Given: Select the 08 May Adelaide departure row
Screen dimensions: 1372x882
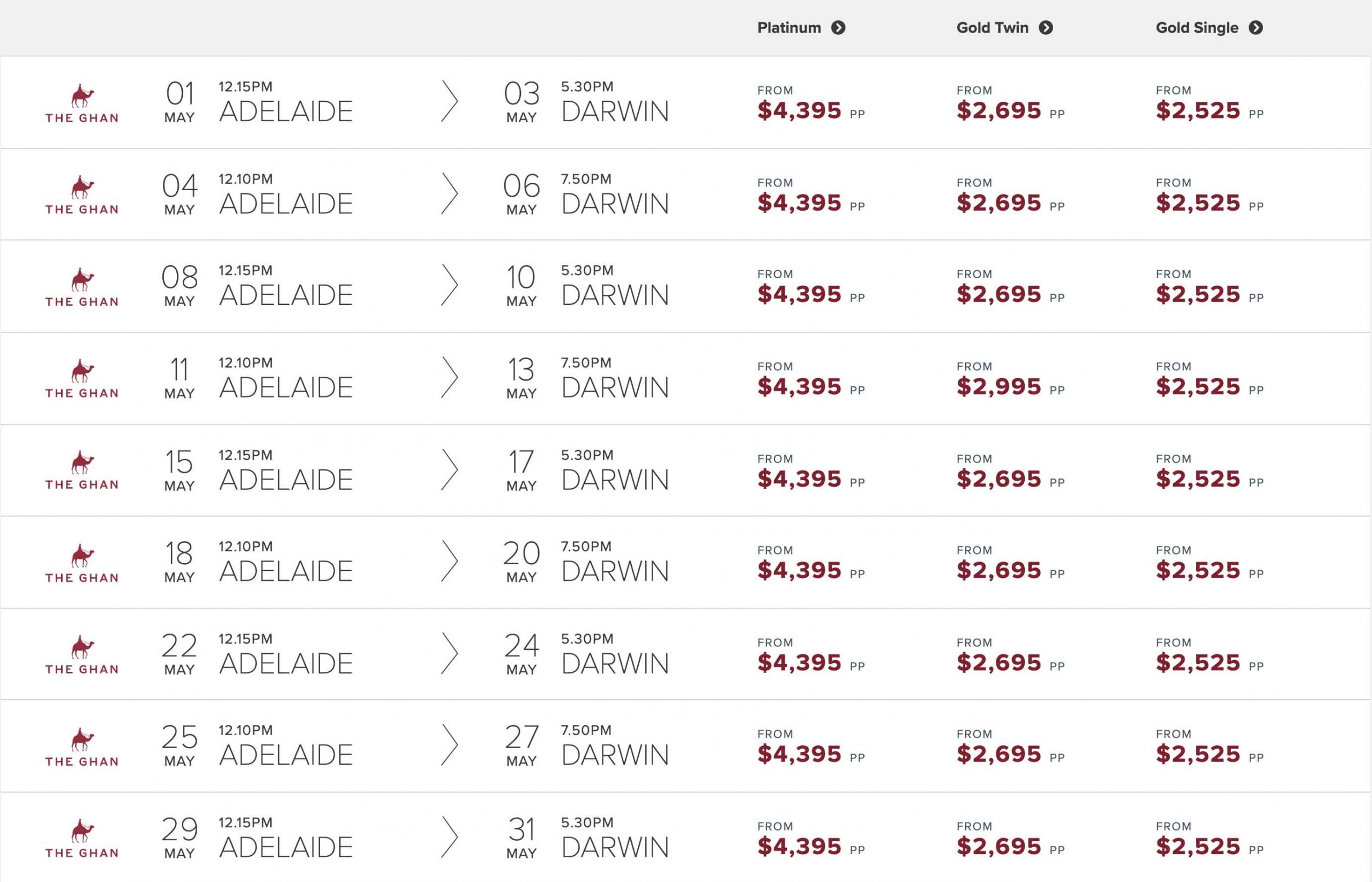Looking at the screenshot, I should [285, 295].
